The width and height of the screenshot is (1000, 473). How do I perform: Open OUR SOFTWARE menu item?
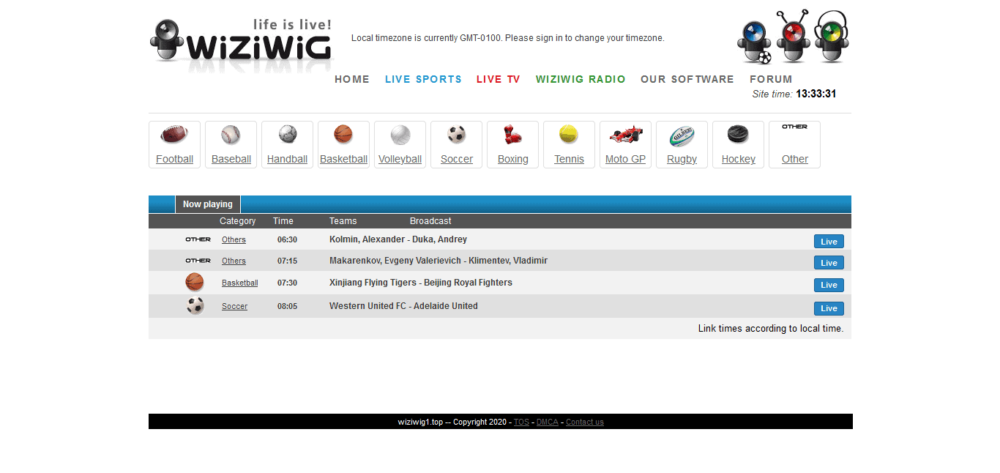(x=687, y=80)
